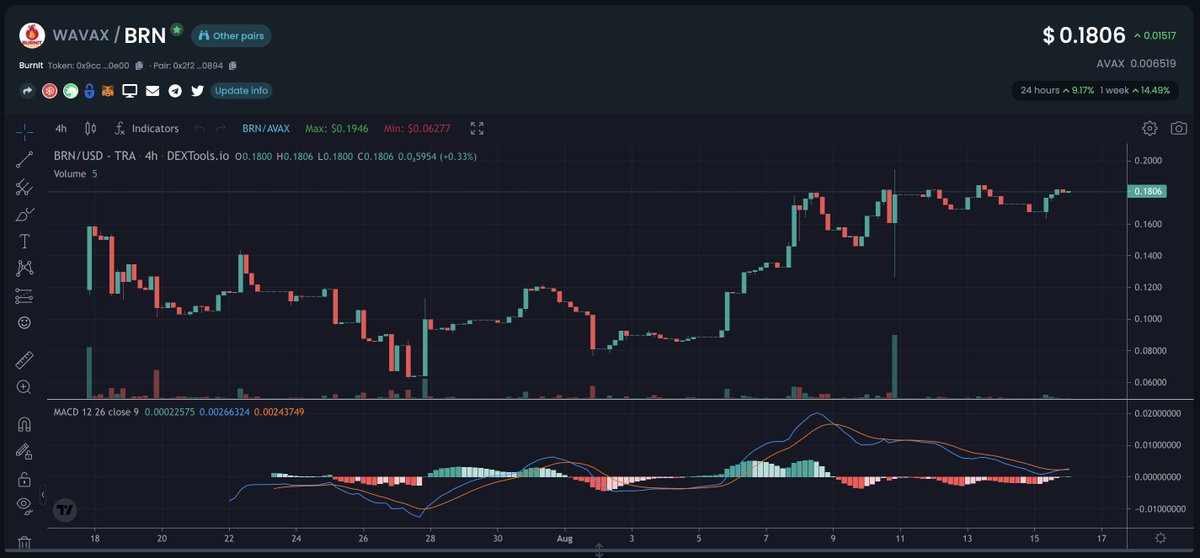
Task: Click the Update info button
Action: (x=241, y=91)
